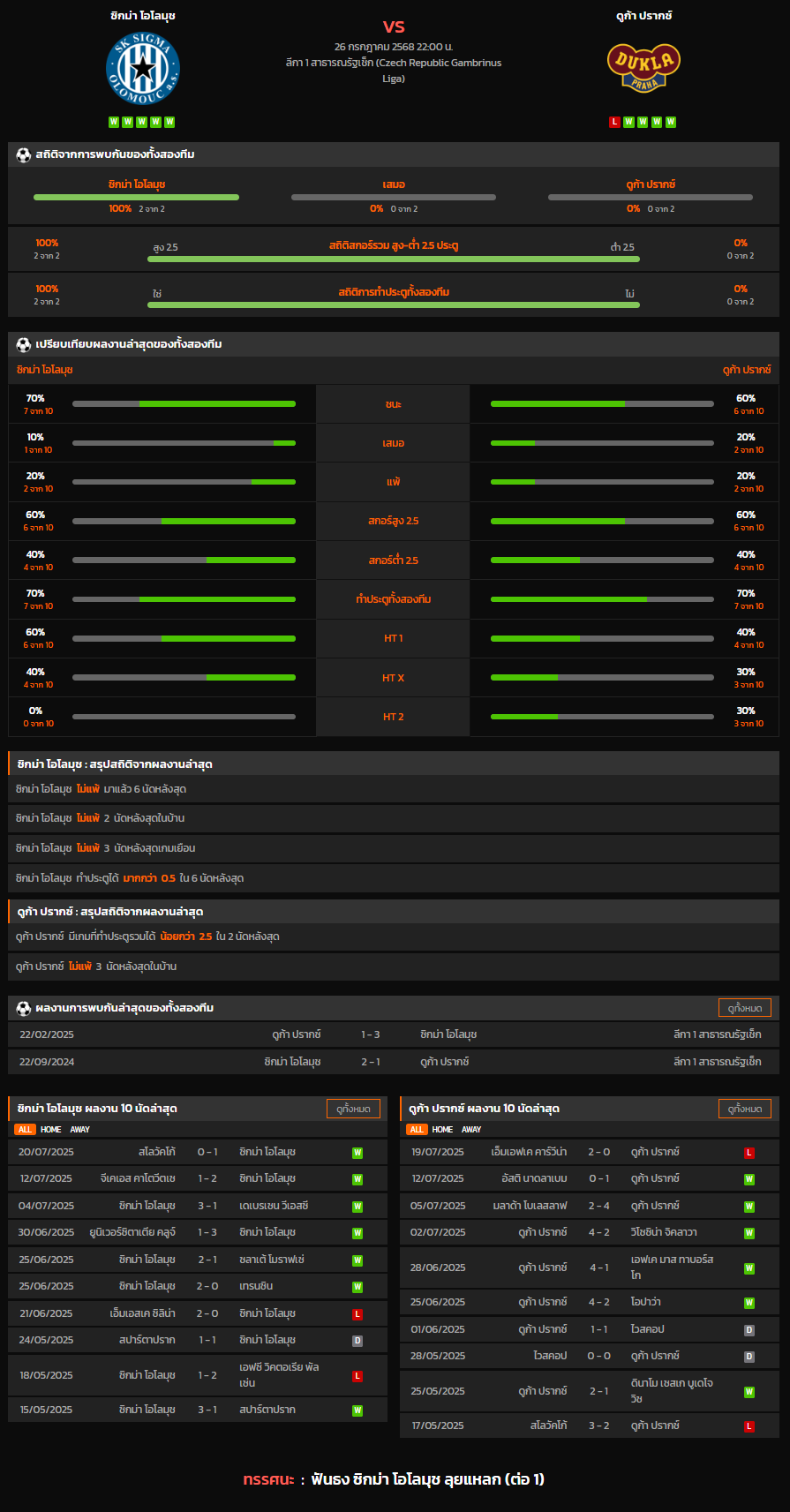
Task: Click the Czech Republic Gambrinus Liga league text
Action: click(x=394, y=71)
